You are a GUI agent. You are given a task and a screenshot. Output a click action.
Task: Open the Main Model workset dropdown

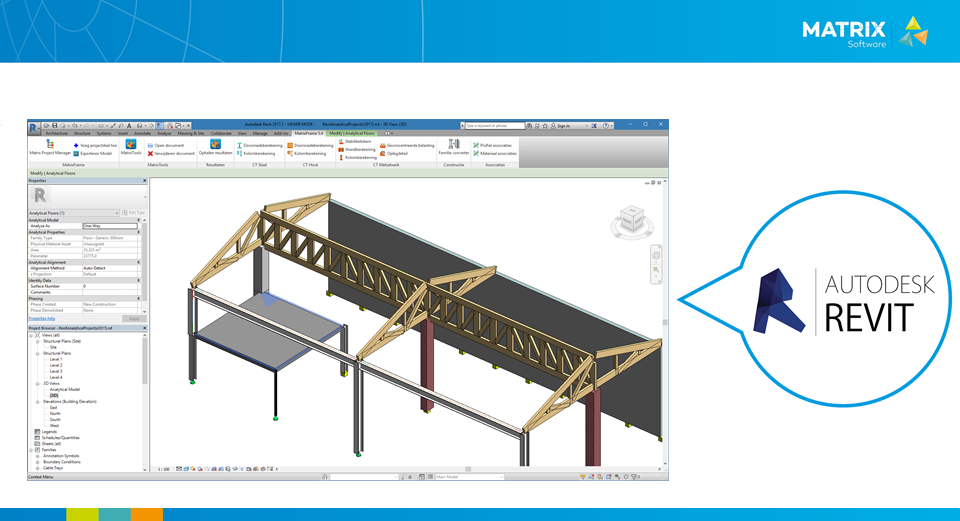(x=469, y=477)
